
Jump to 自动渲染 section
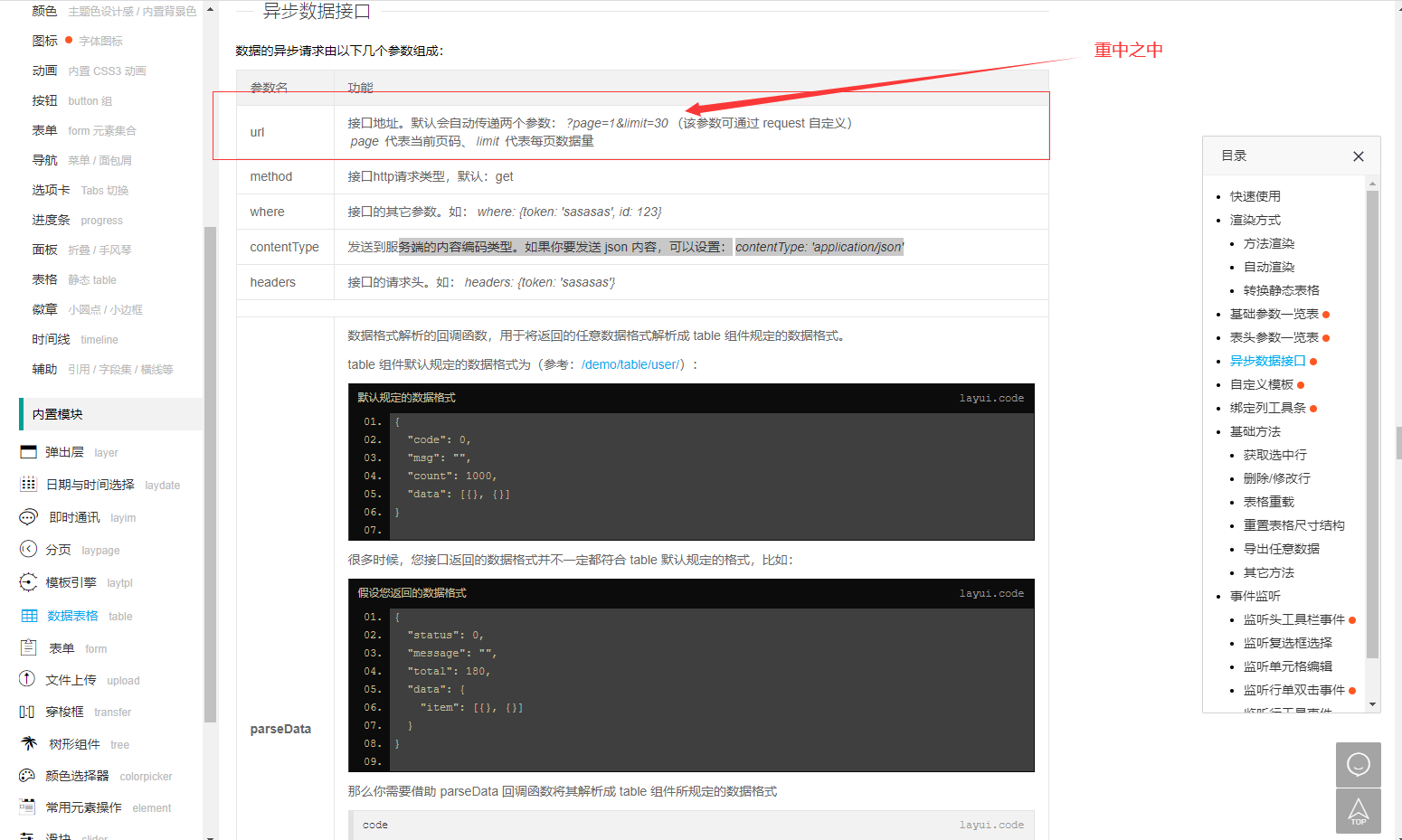tap(1268, 267)
